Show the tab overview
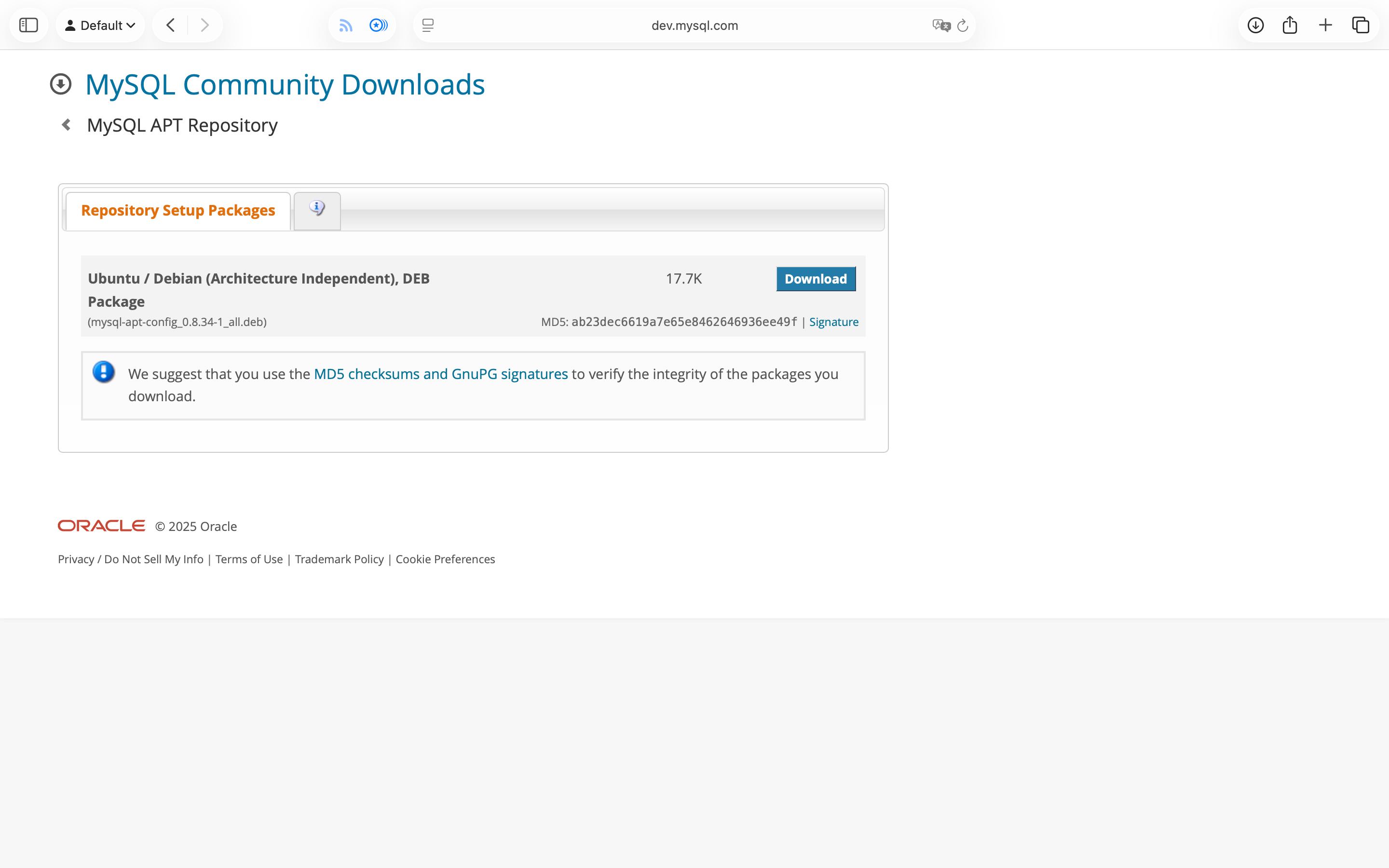 [x=1360, y=25]
